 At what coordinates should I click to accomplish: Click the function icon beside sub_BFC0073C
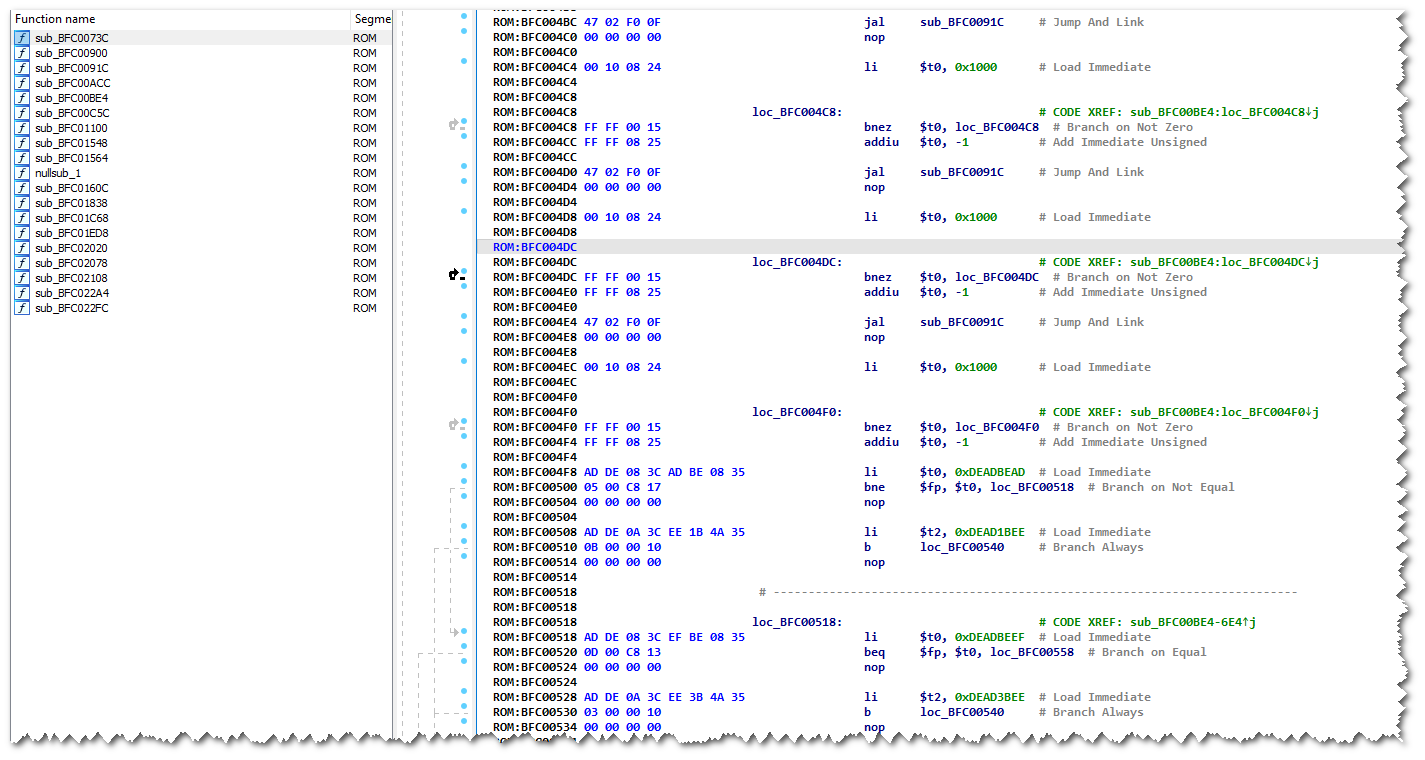pyautogui.click(x=21, y=38)
